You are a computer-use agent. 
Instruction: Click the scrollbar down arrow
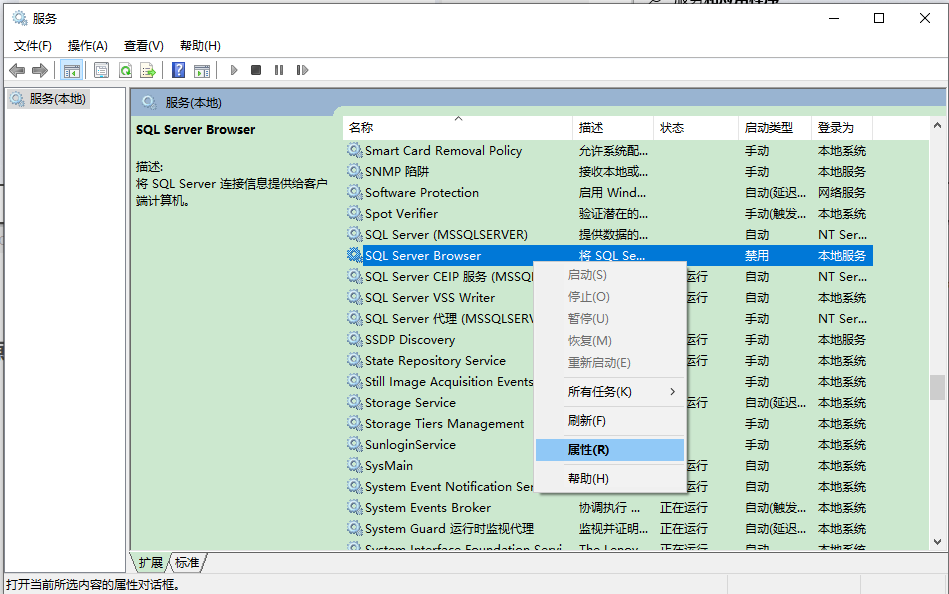[937, 542]
